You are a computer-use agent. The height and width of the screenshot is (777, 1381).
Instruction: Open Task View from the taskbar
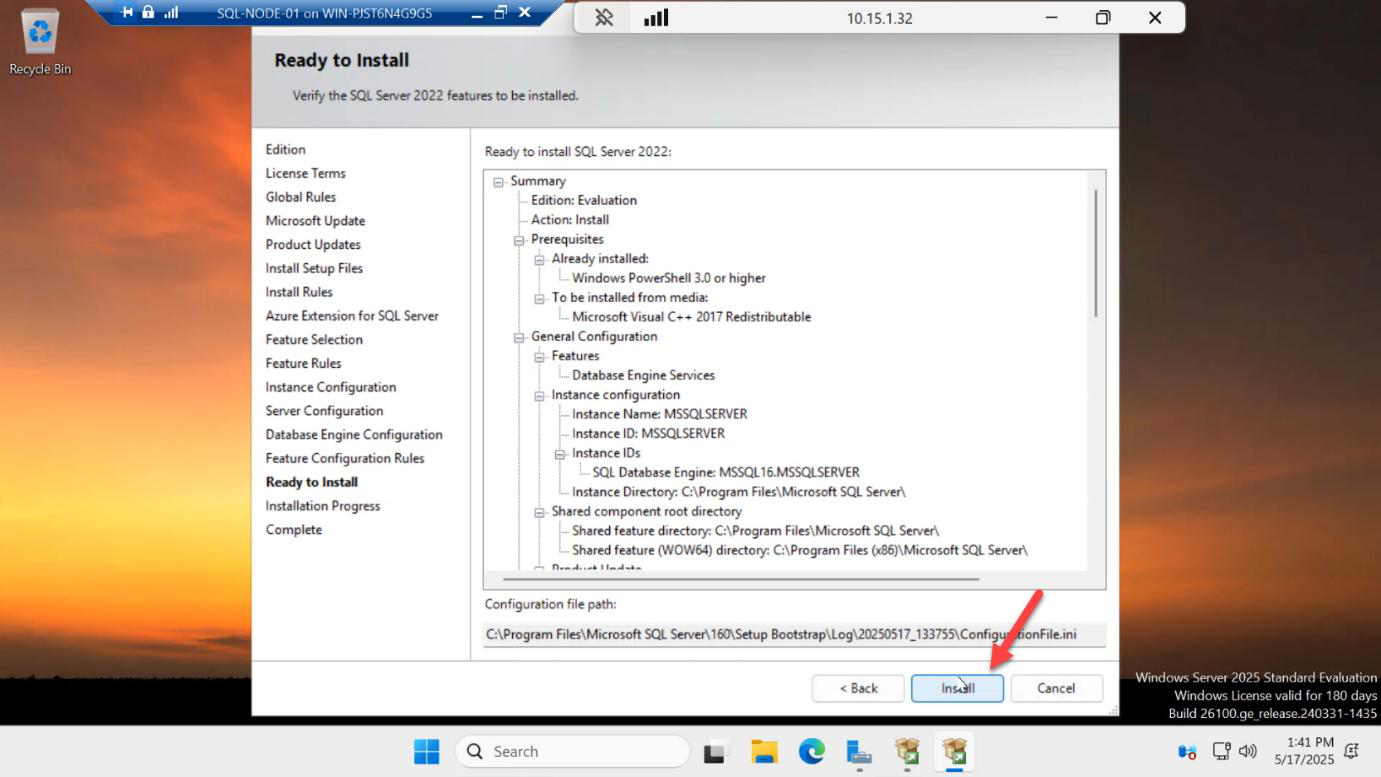pos(716,751)
